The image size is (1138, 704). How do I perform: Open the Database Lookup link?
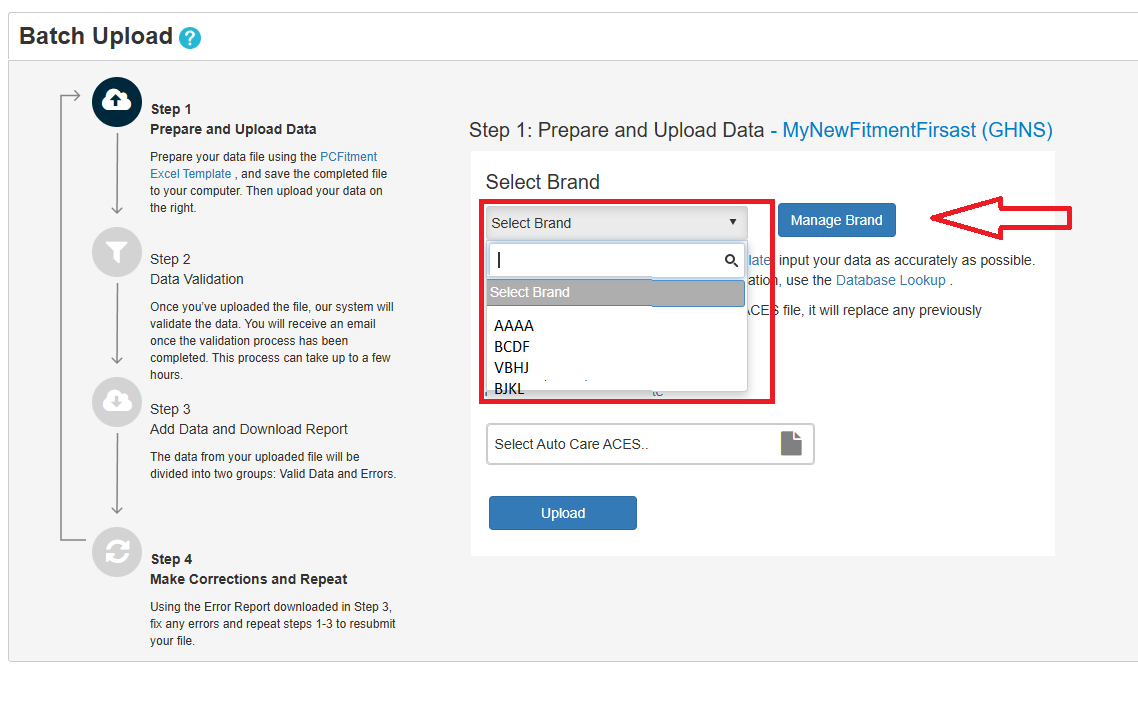(890, 280)
